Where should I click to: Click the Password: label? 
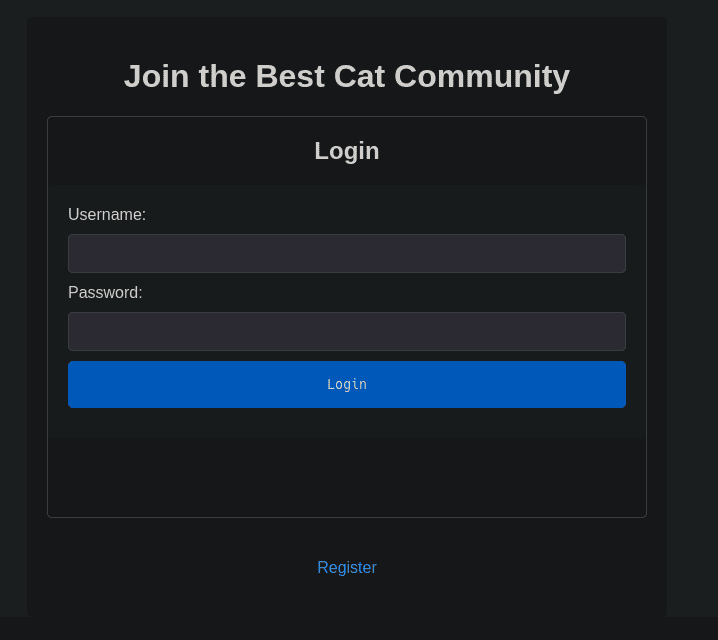click(105, 293)
